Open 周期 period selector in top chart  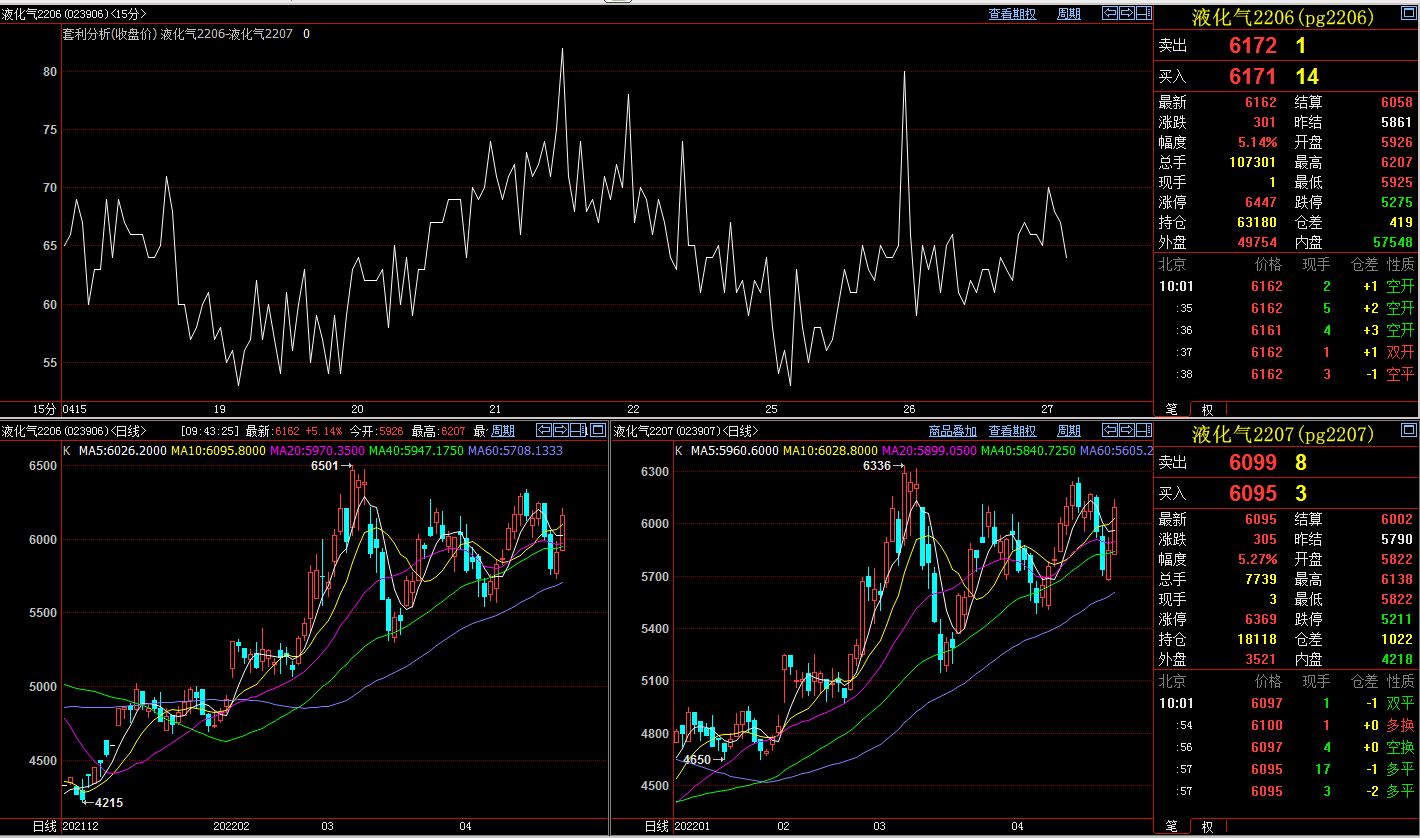click(x=1069, y=14)
